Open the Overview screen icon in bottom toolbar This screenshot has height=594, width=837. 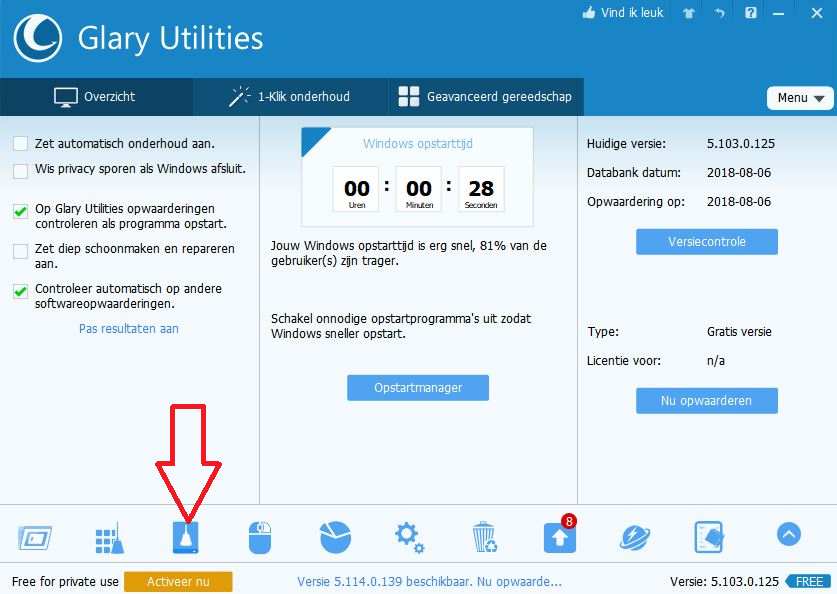[x=35, y=537]
